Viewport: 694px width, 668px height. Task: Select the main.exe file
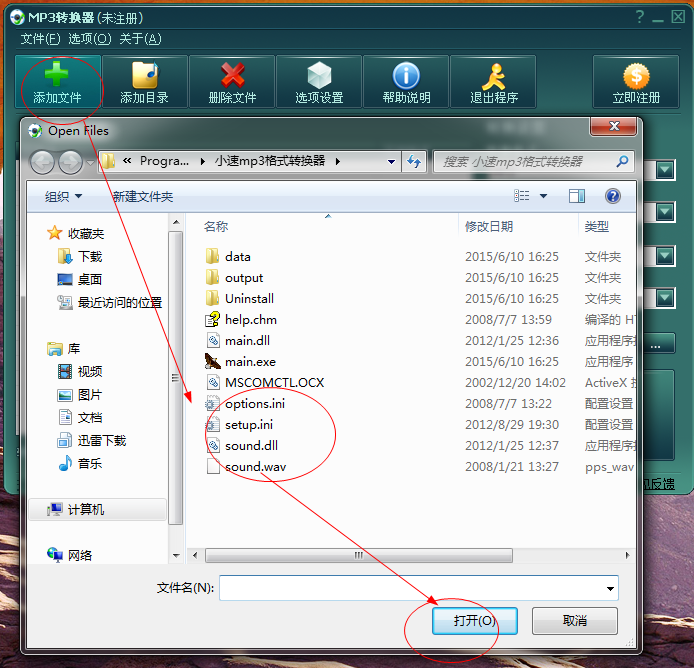tap(241, 362)
